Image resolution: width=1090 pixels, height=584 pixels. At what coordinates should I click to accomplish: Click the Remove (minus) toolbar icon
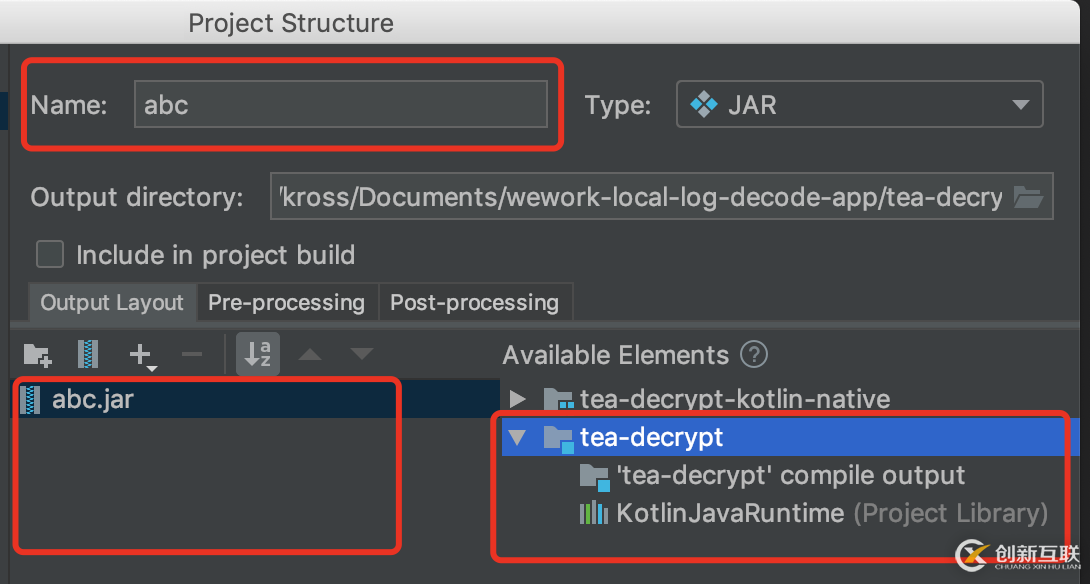coord(192,354)
